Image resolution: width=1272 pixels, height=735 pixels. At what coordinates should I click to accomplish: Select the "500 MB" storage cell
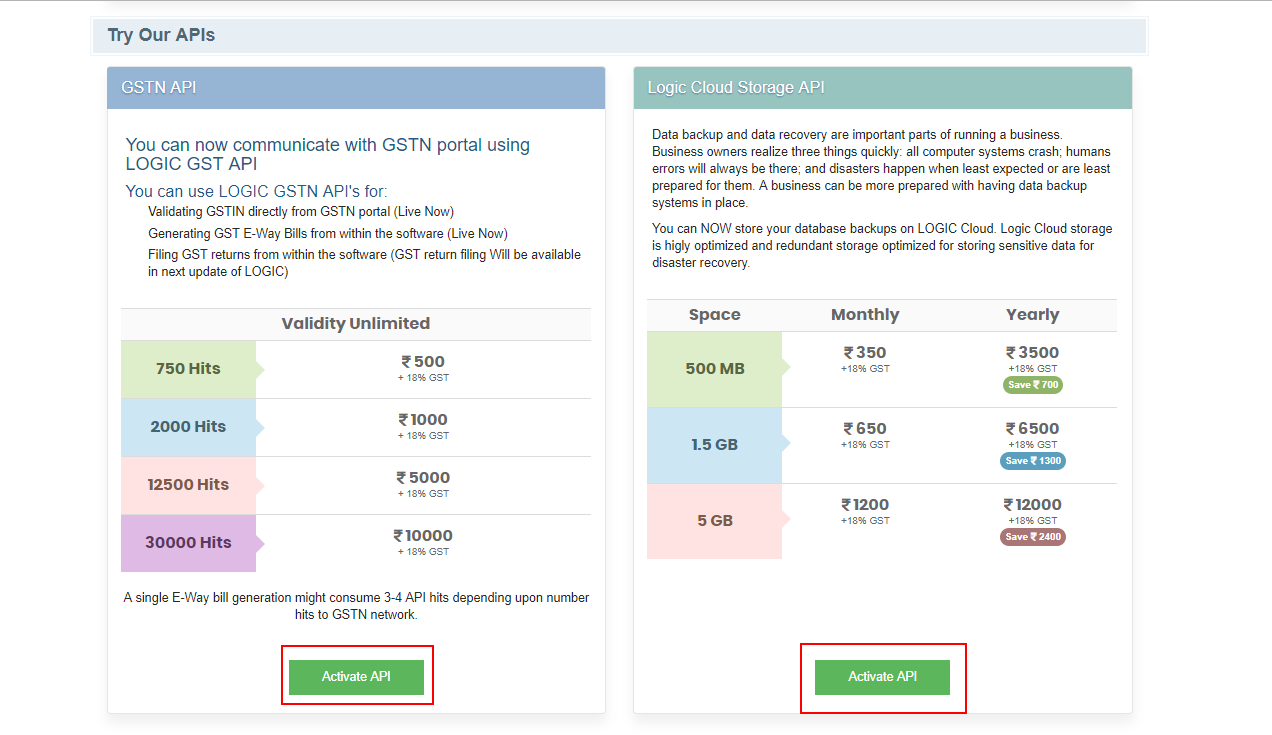715,369
